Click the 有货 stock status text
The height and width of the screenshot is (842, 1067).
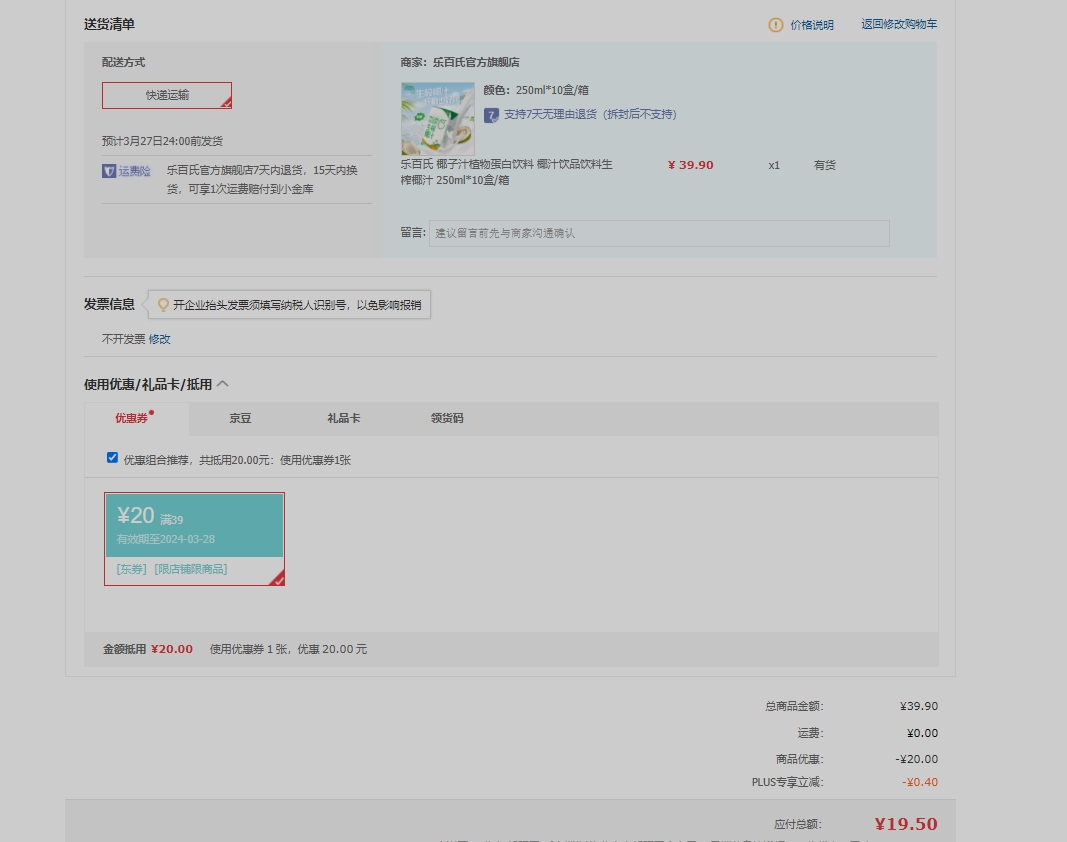pos(825,165)
